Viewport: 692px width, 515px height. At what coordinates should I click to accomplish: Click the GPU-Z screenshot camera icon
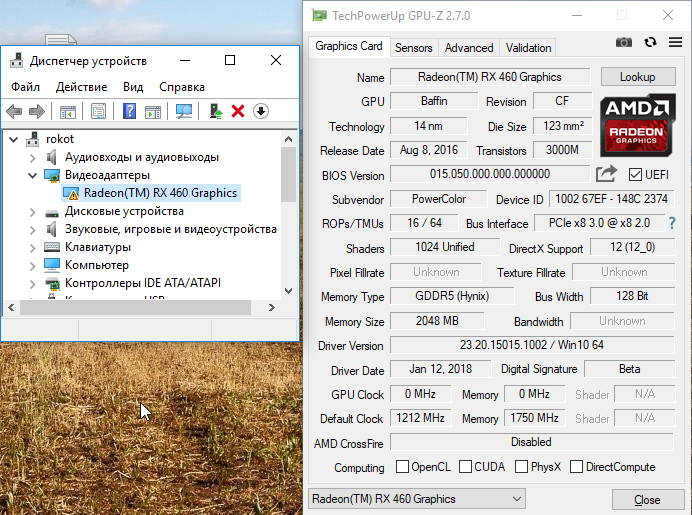click(624, 42)
